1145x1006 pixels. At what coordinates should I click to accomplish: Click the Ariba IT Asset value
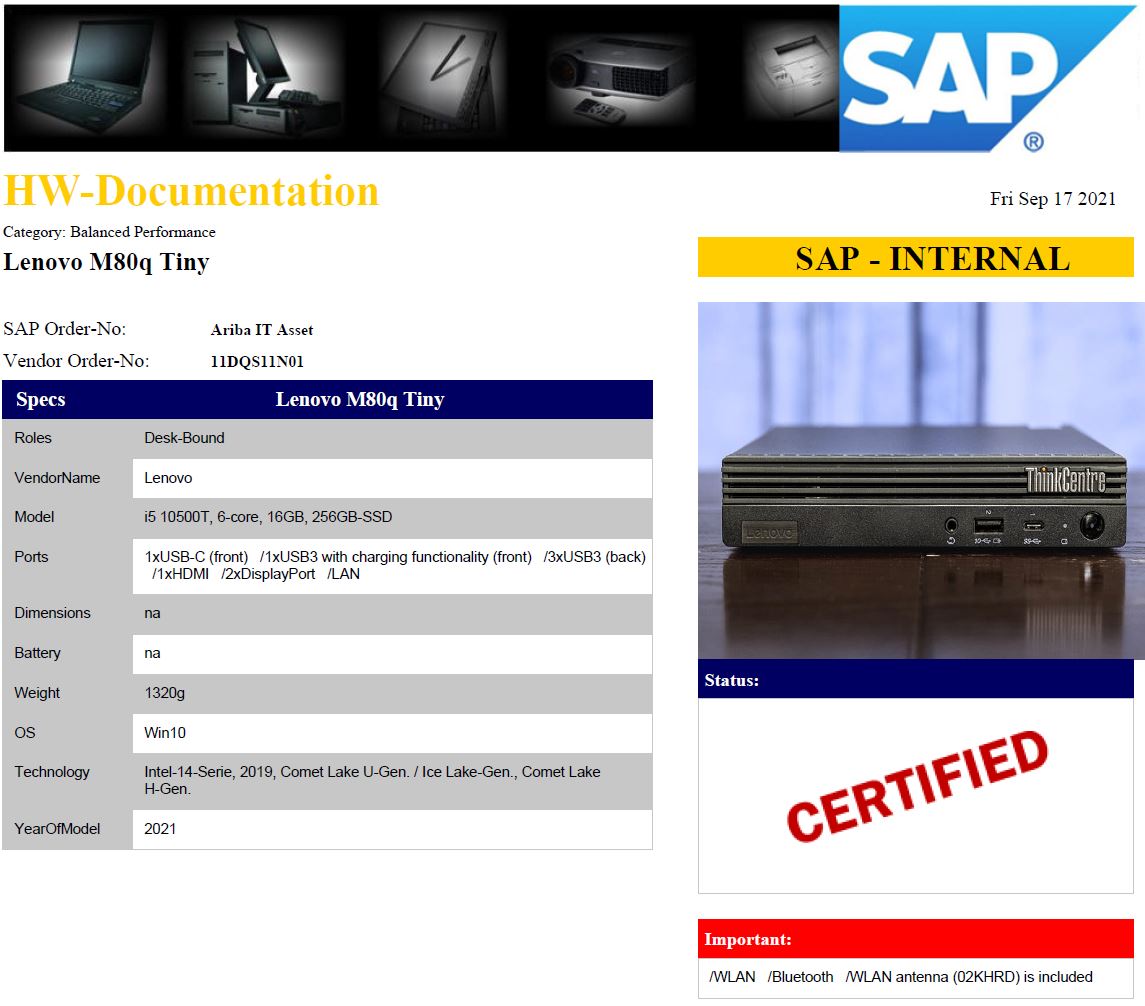tap(261, 330)
